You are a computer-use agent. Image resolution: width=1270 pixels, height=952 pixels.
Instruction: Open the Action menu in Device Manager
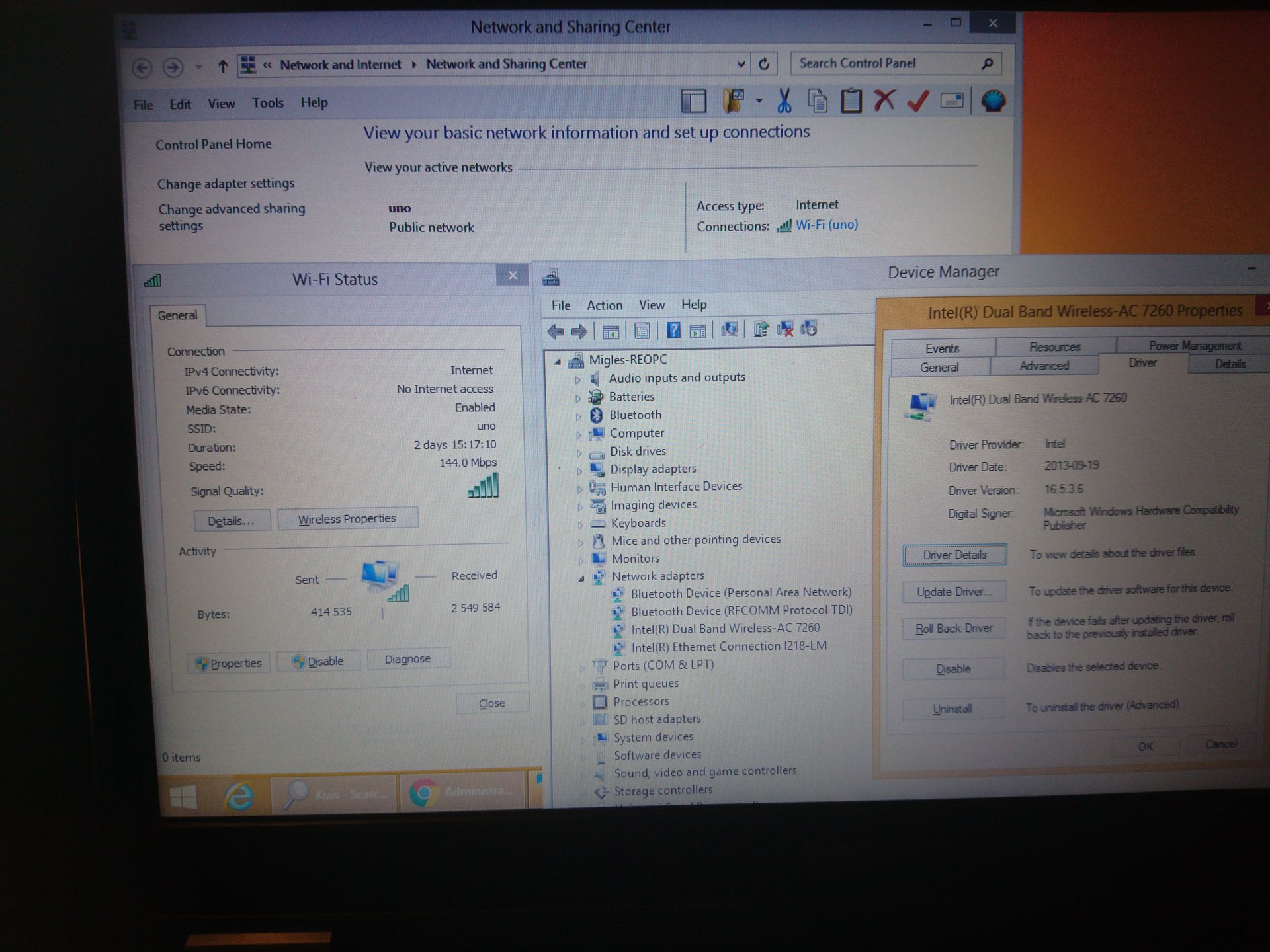click(x=605, y=305)
